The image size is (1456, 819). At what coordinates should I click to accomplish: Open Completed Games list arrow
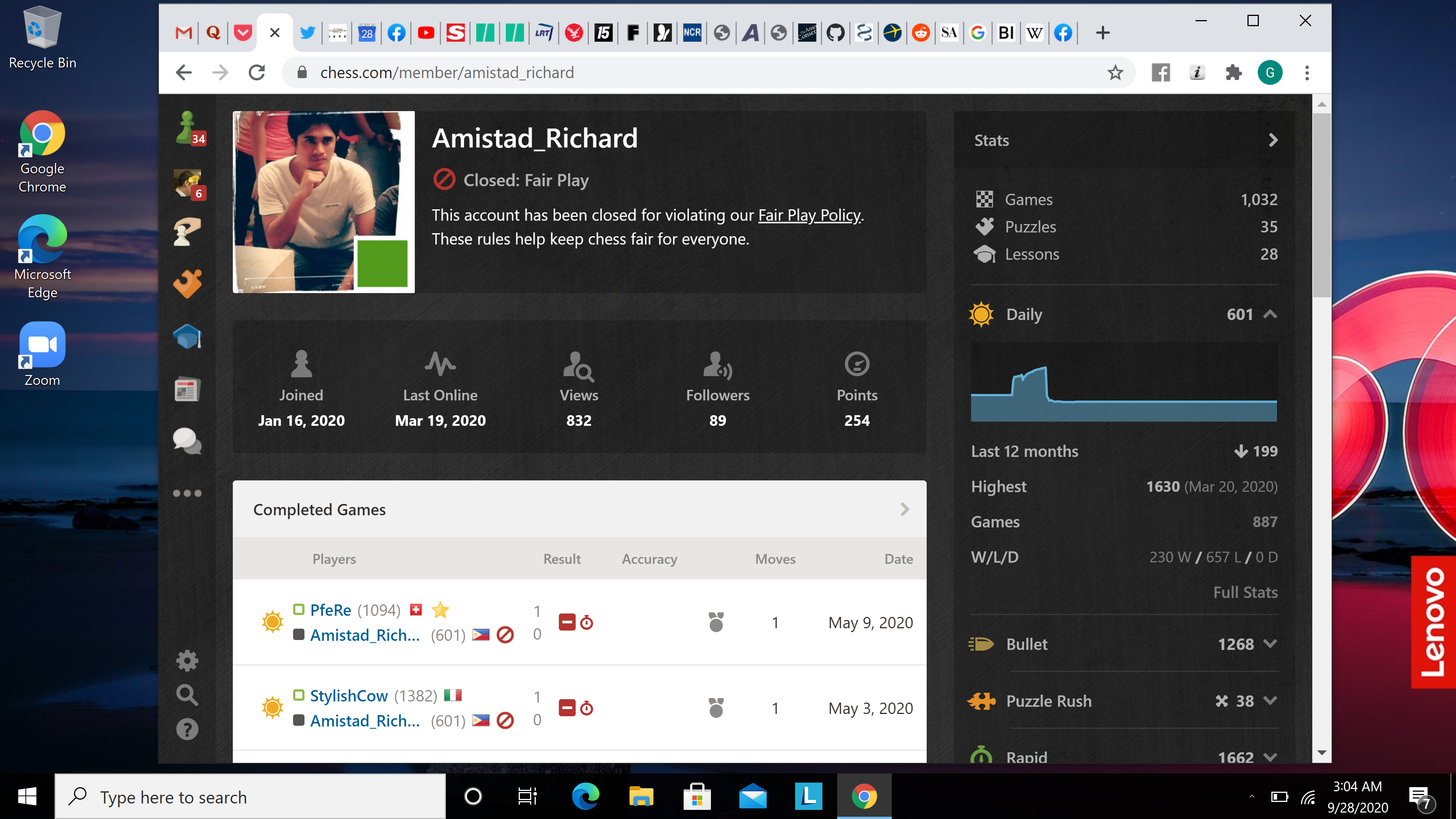[905, 509]
